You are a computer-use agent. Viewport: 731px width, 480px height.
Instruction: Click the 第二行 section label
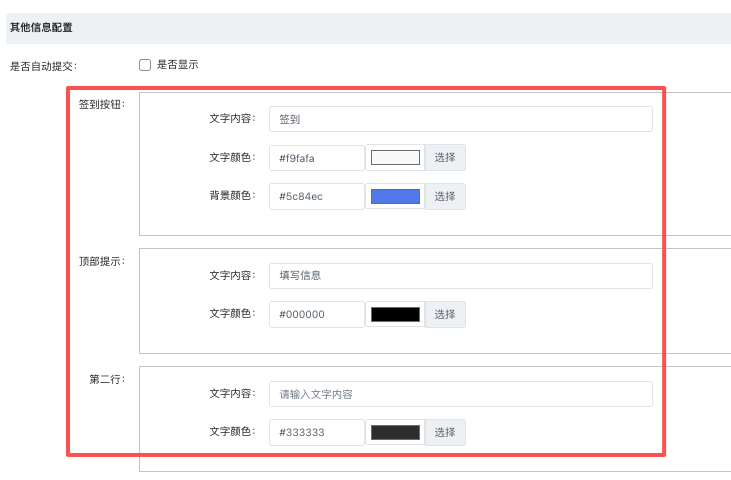click(107, 380)
